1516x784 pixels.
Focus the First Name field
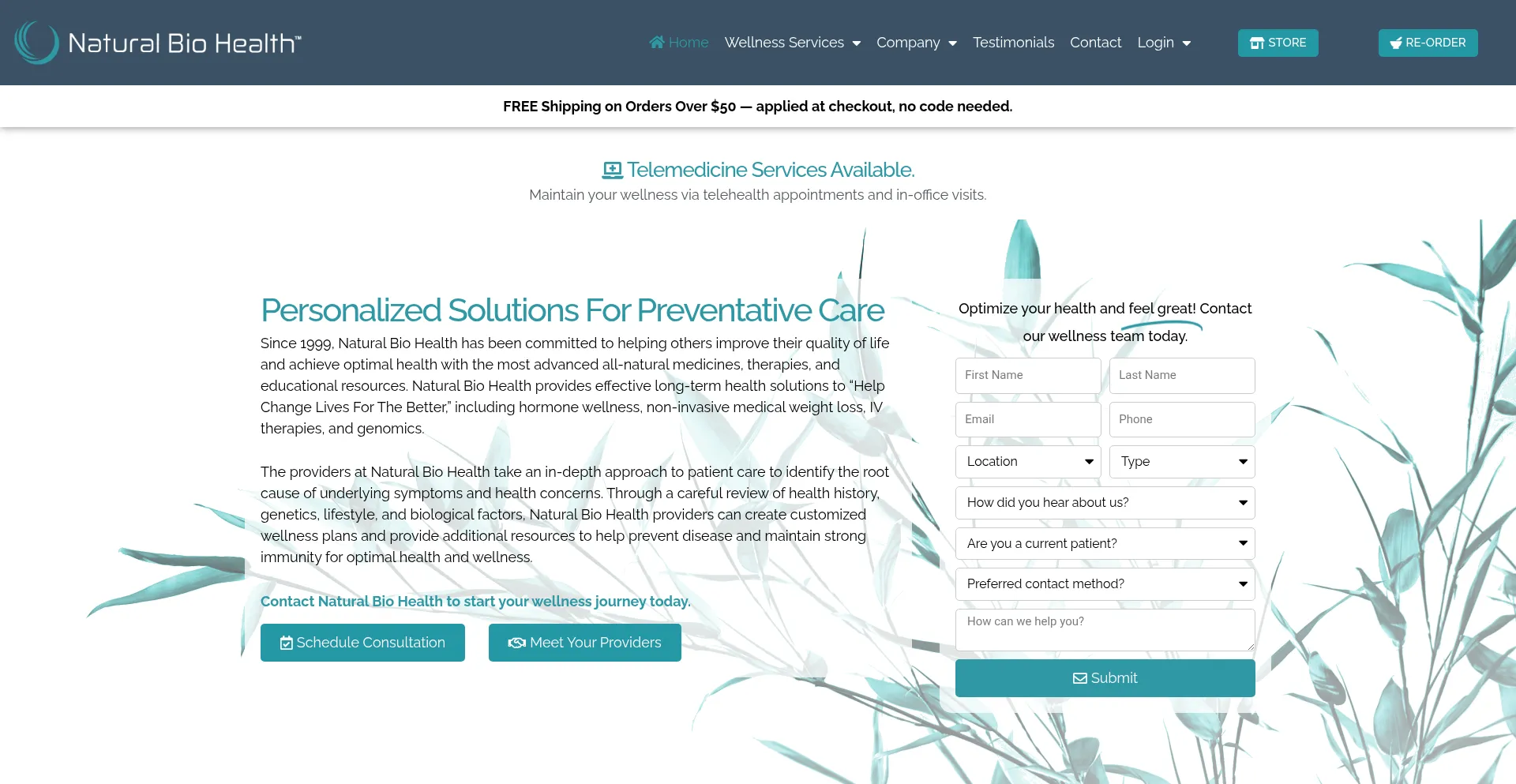point(1027,376)
